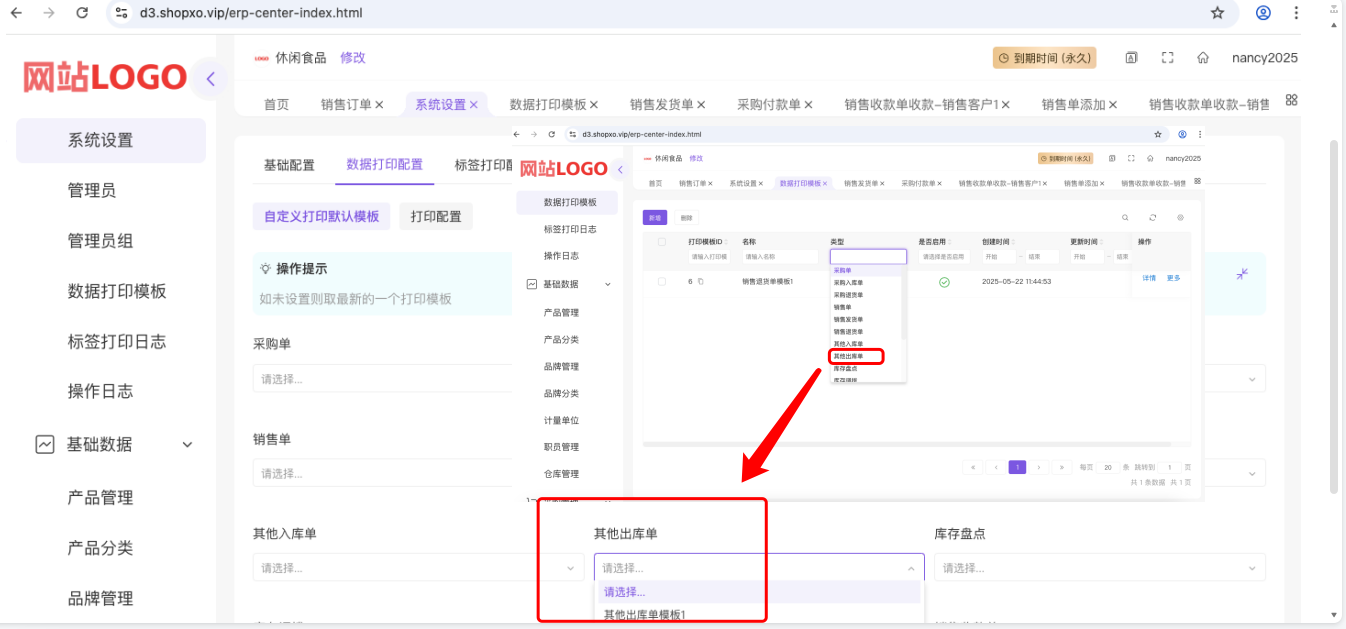
Task: Select the 基础配置 sub-tab
Action: pyautogui.click(x=289, y=165)
